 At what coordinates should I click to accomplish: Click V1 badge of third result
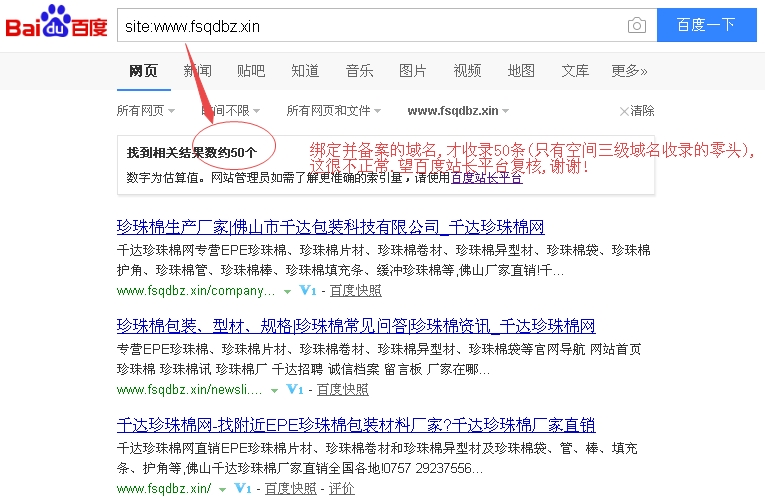coord(243,488)
